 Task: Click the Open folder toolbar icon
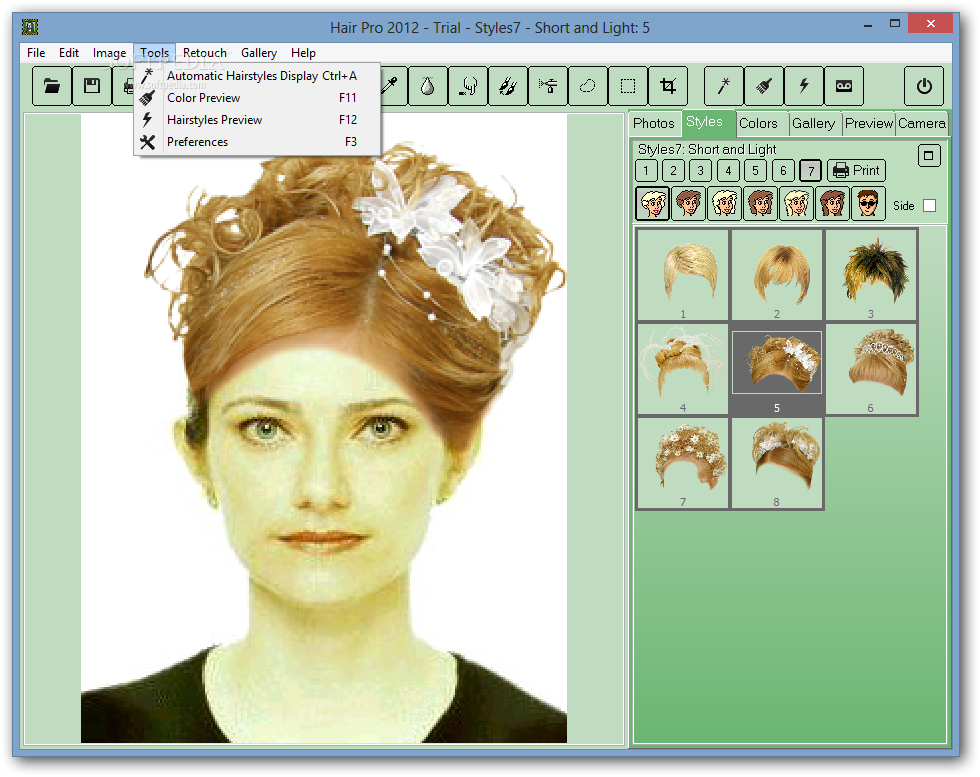coord(52,86)
